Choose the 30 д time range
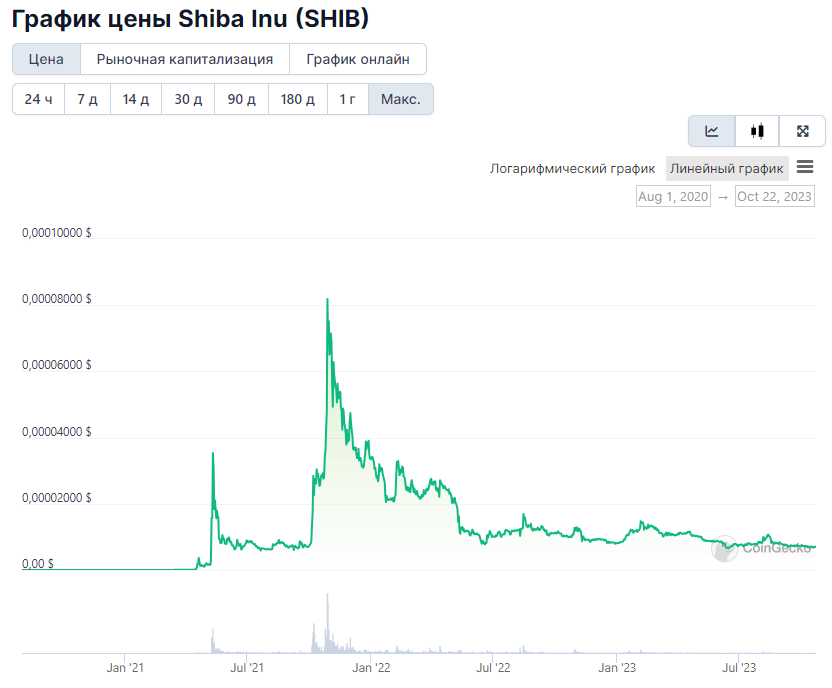This screenshot has width=832, height=688. pyautogui.click(x=188, y=99)
